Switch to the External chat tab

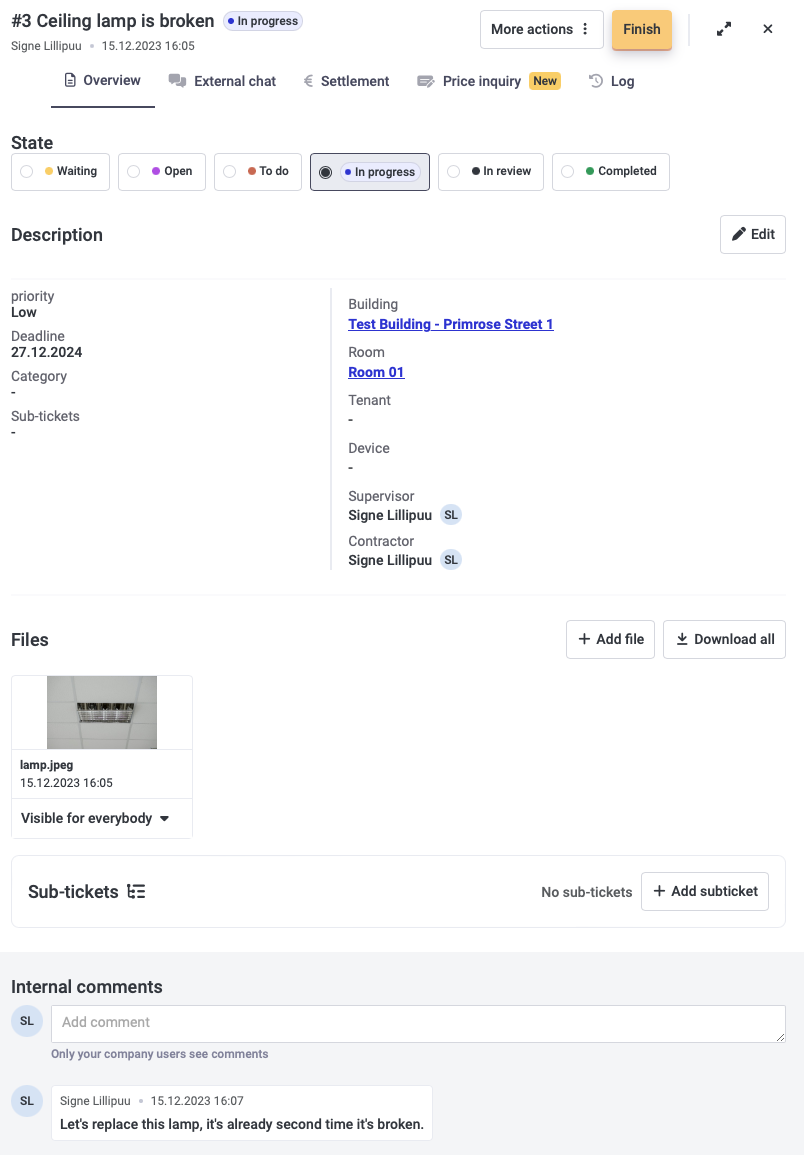click(x=222, y=81)
